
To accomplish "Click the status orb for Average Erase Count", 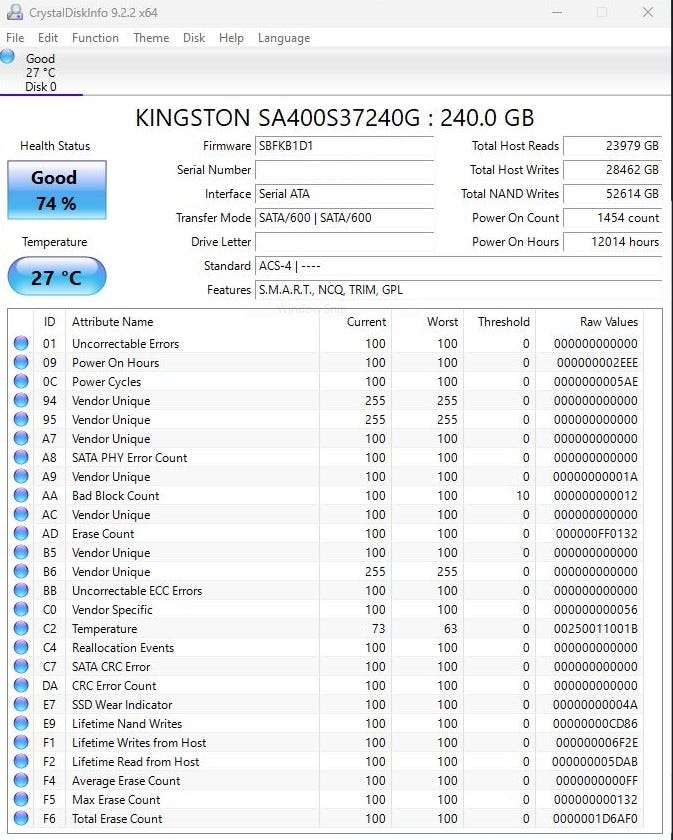I will 21,781.
